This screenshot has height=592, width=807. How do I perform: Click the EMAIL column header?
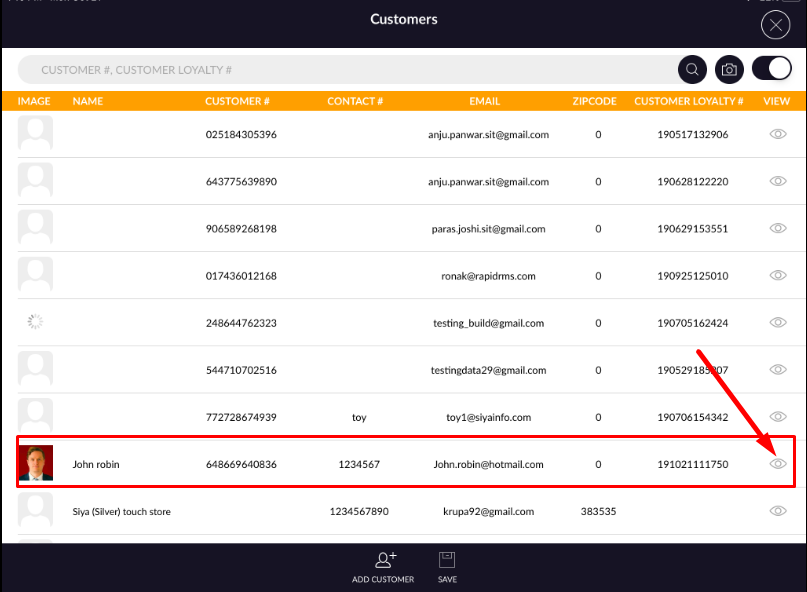[x=485, y=101]
